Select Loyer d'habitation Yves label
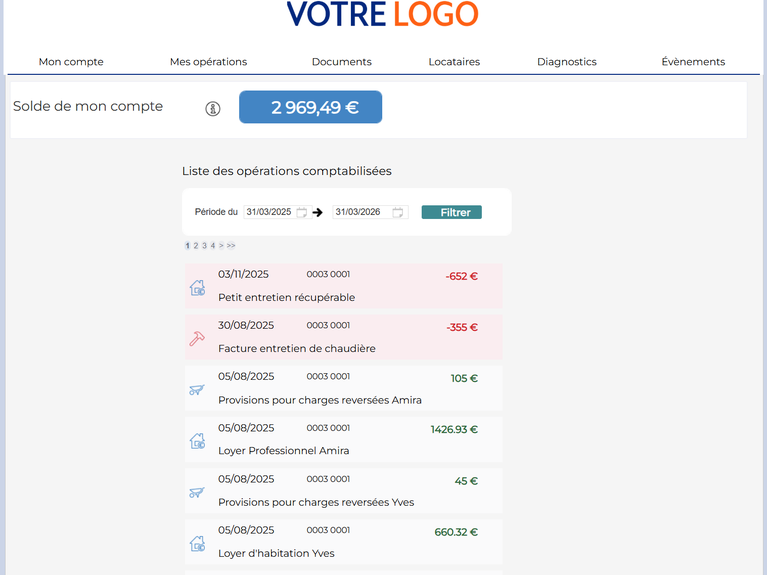The width and height of the screenshot is (767, 575). point(276,553)
